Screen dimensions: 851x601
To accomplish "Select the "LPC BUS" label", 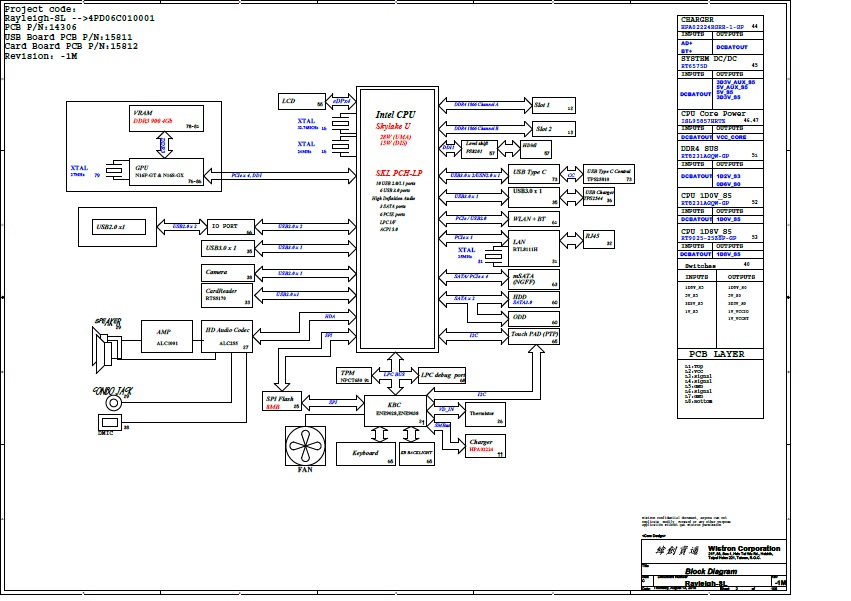I will click(x=395, y=375).
